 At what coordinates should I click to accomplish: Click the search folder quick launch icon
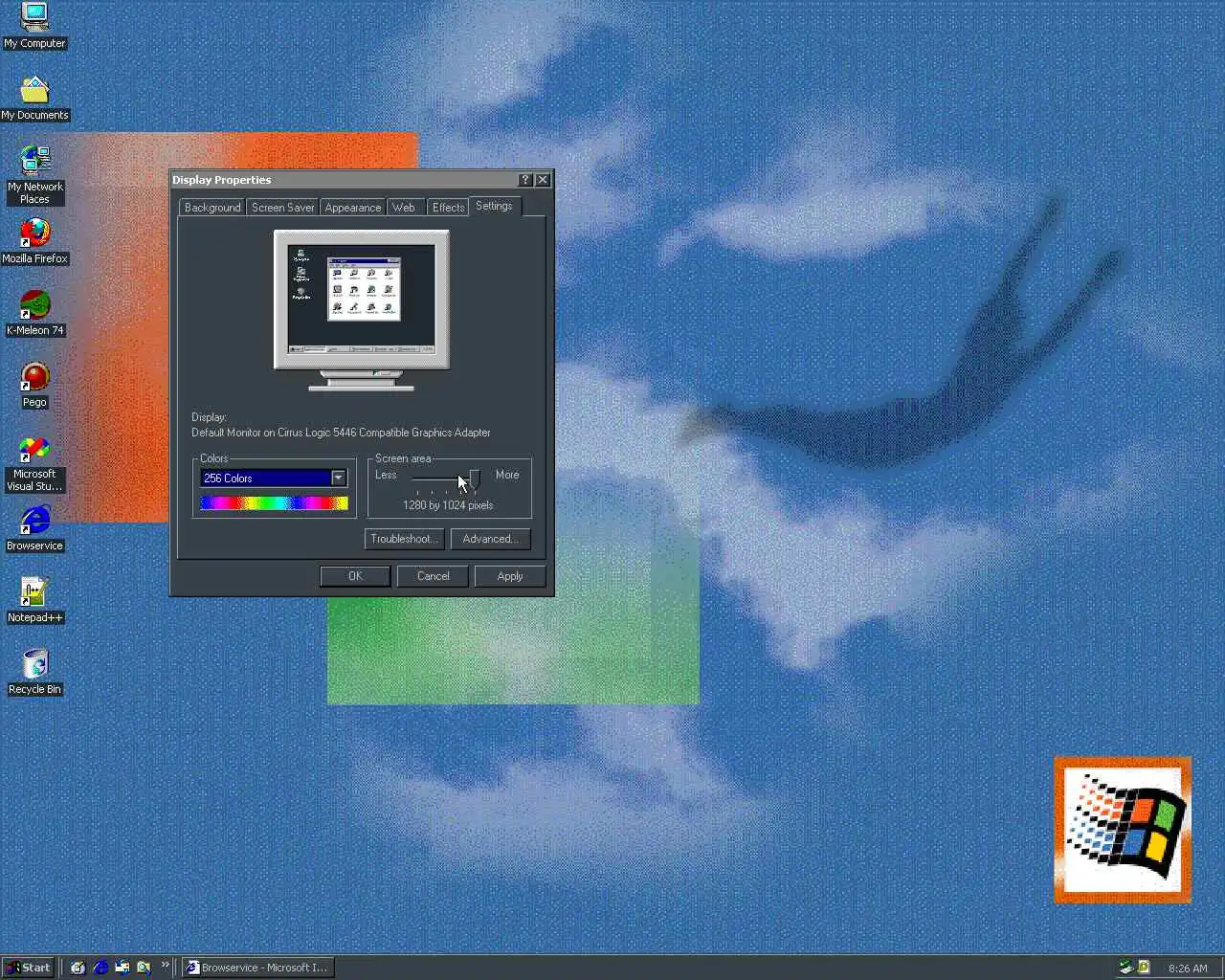tap(144, 968)
